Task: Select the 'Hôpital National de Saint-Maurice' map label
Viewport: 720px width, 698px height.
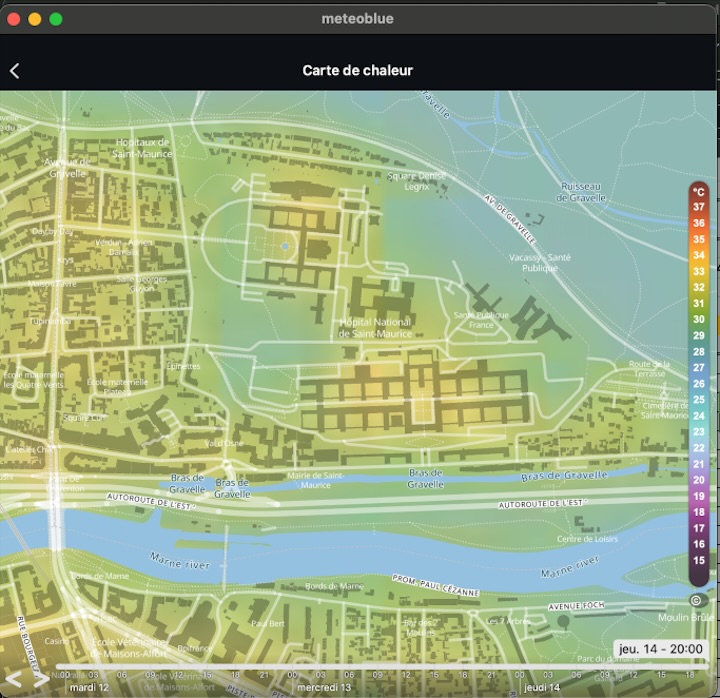Action: coord(377,327)
